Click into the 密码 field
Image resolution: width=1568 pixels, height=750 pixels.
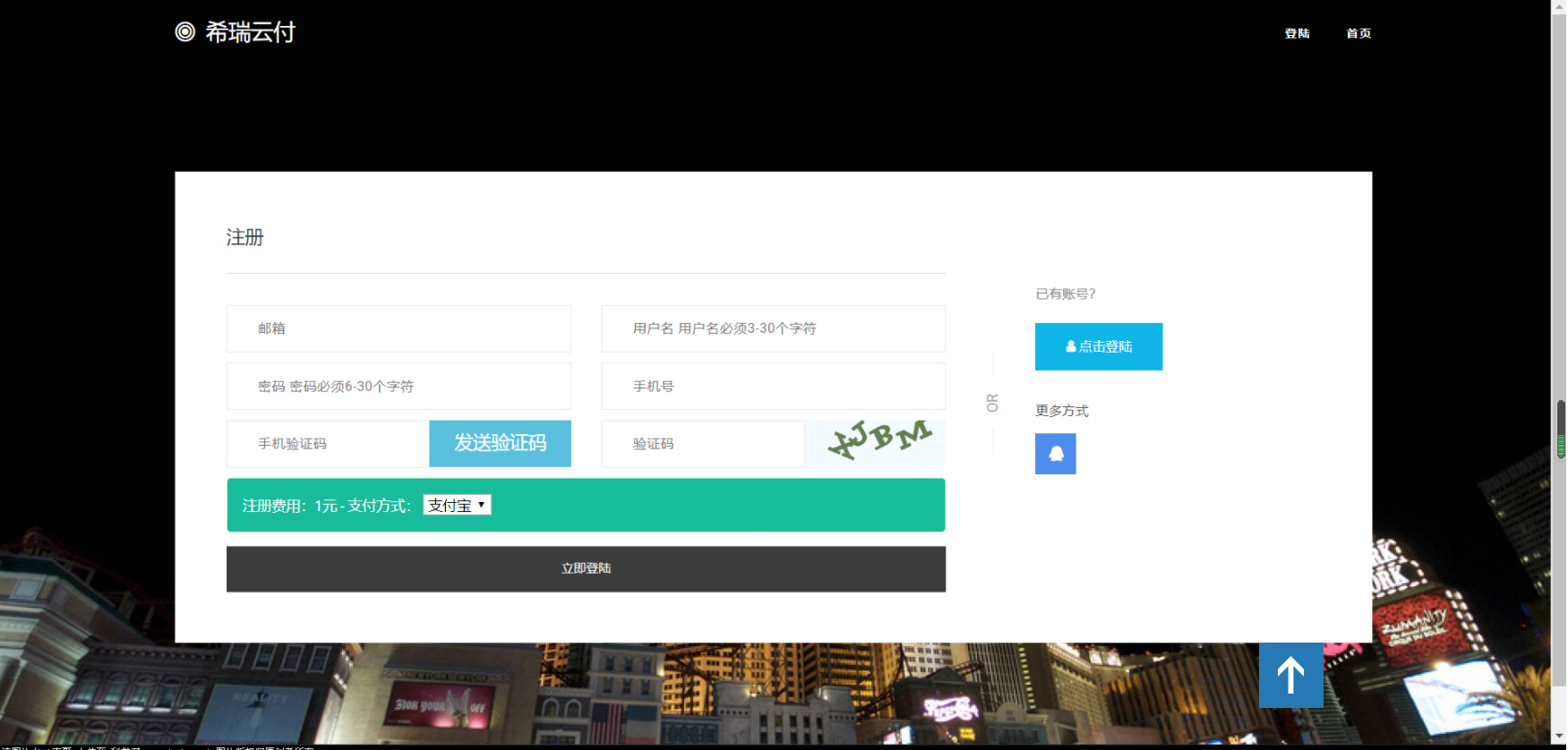pyautogui.click(x=398, y=387)
